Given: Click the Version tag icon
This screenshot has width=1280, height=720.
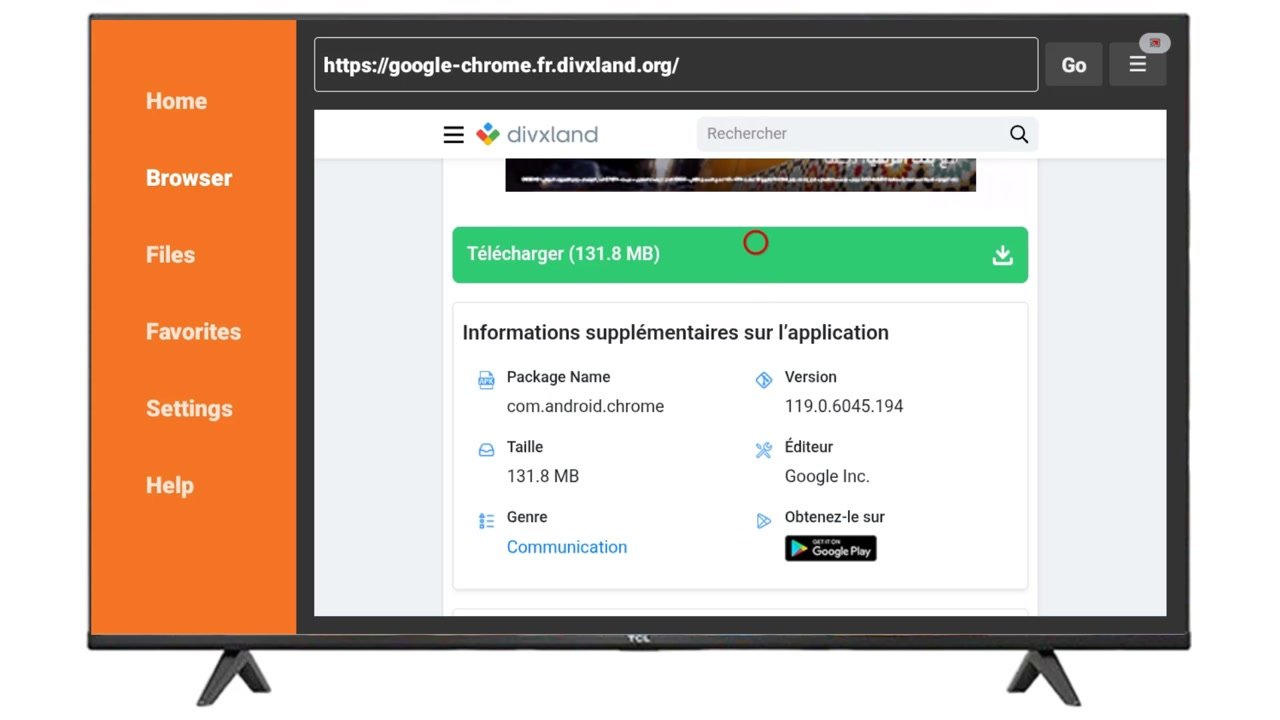Looking at the screenshot, I should pos(764,380).
